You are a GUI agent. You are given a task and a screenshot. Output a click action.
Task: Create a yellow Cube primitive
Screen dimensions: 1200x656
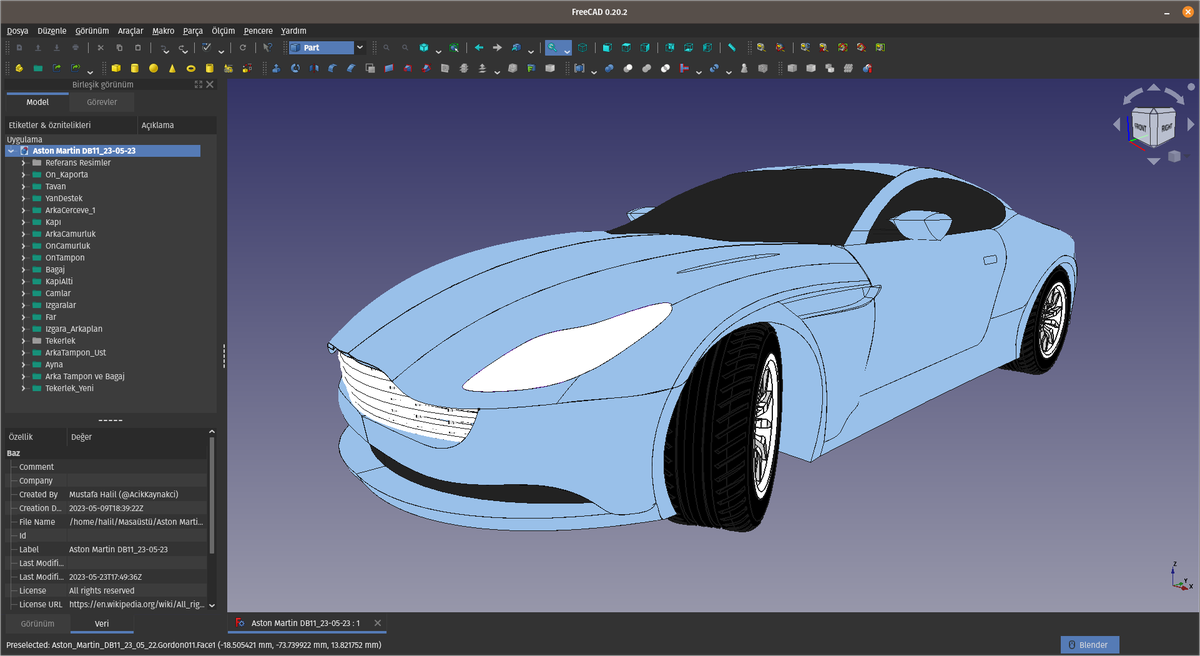116,68
